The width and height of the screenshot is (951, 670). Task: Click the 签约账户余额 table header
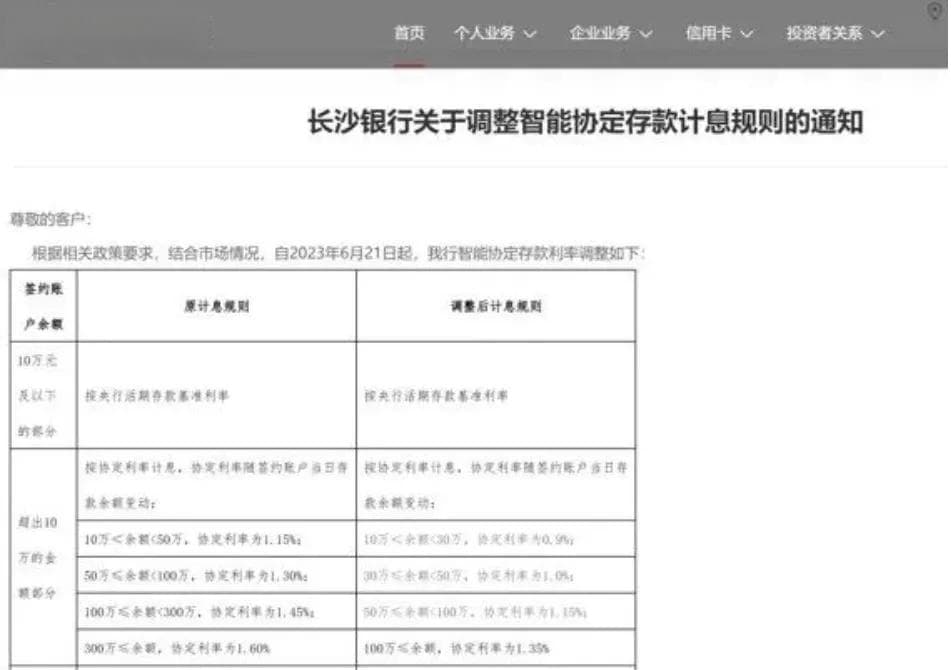pos(44,306)
